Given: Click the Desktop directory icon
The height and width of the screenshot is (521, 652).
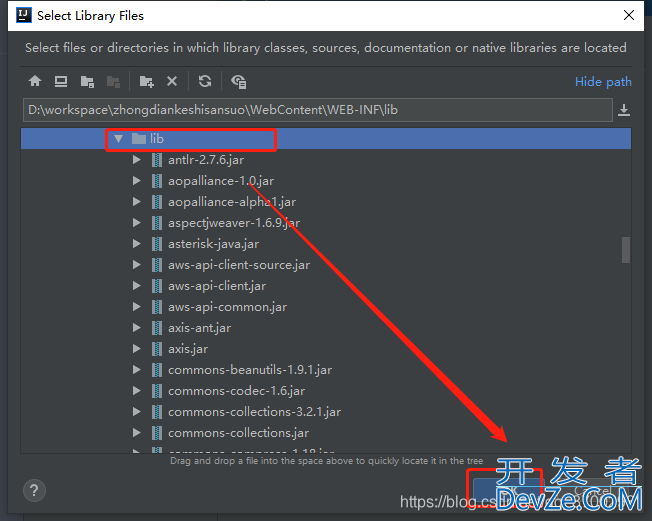Looking at the screenshot, I should click(61, 81).
